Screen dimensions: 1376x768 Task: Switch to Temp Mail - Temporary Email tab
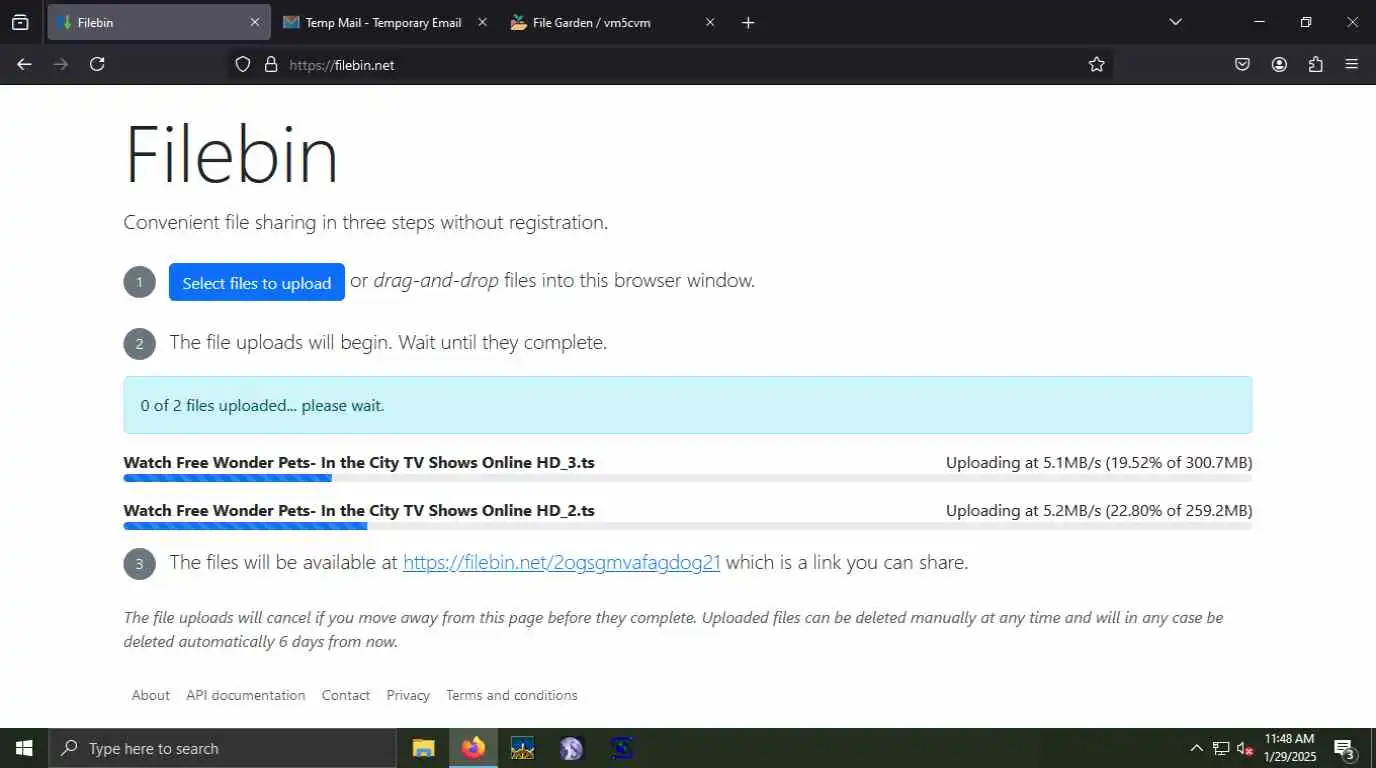tap(385, 22)
